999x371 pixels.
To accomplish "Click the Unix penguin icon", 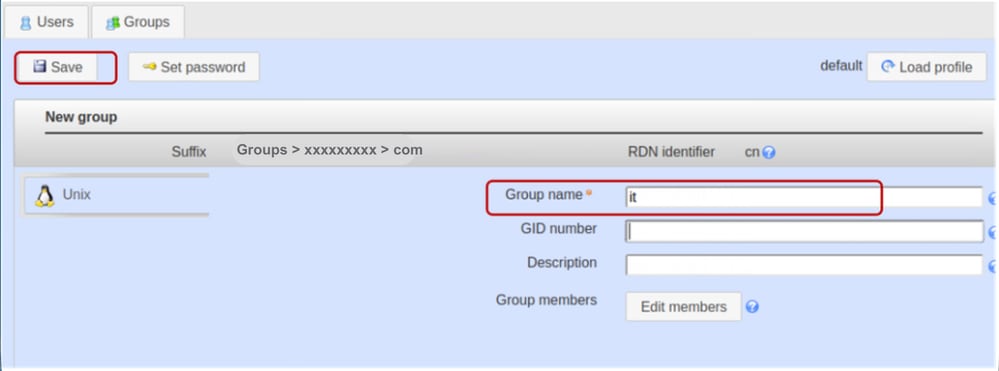I will 44,196.
